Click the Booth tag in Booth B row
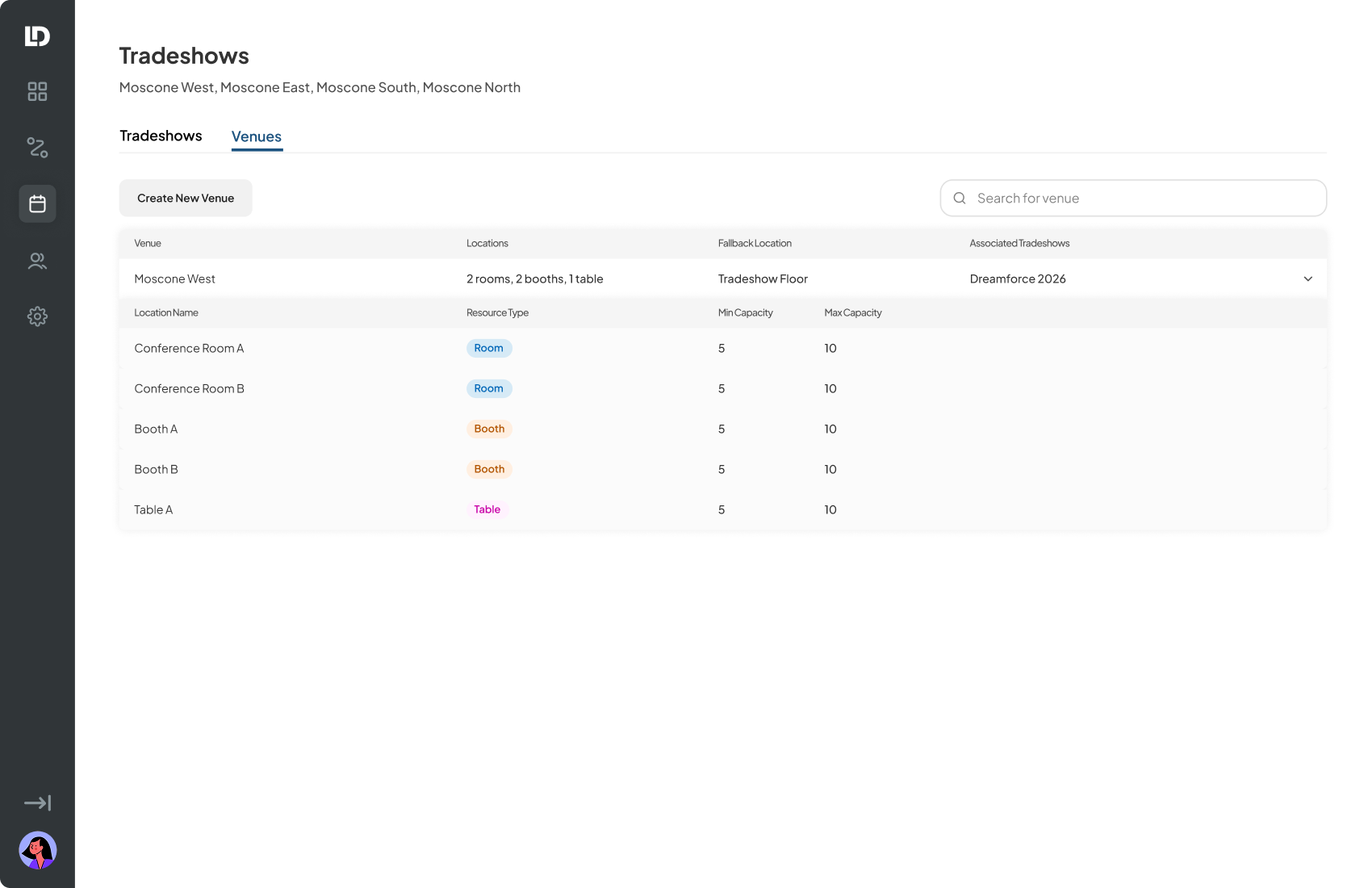The height and width of the screenshot is (888, 1372). coord(489,469)
